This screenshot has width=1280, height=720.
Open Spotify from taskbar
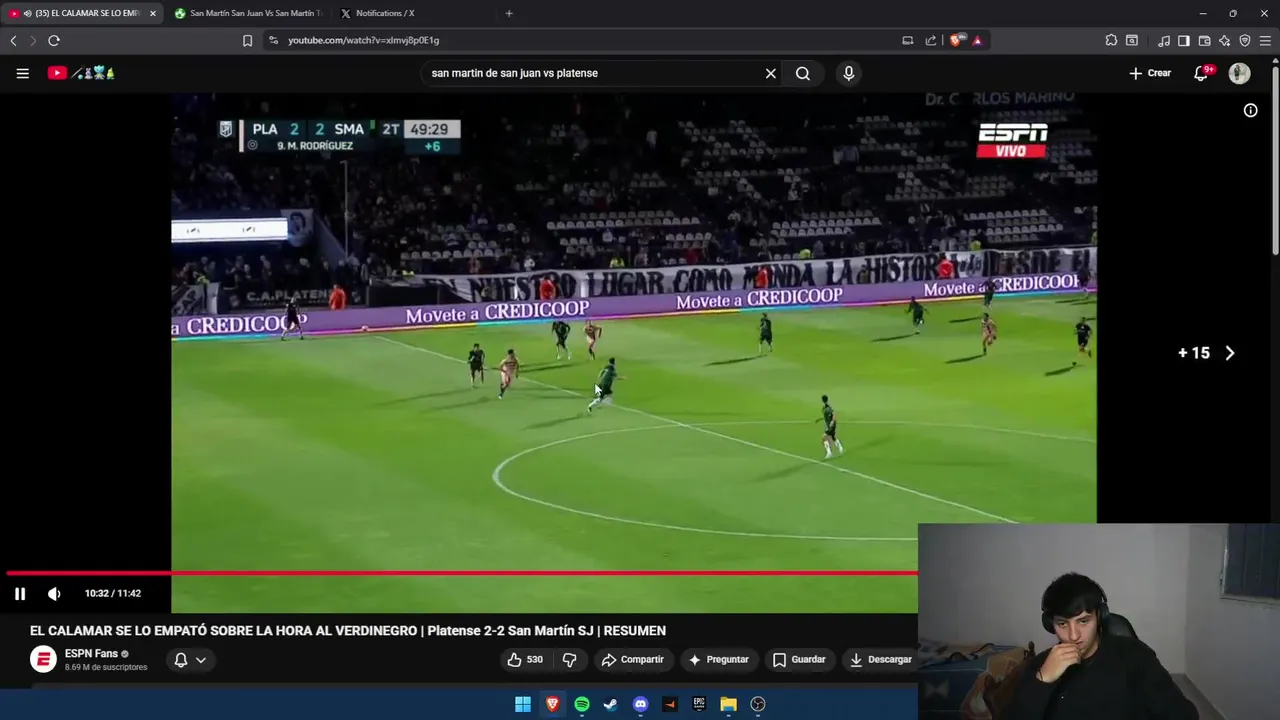(x=582, y=704)
